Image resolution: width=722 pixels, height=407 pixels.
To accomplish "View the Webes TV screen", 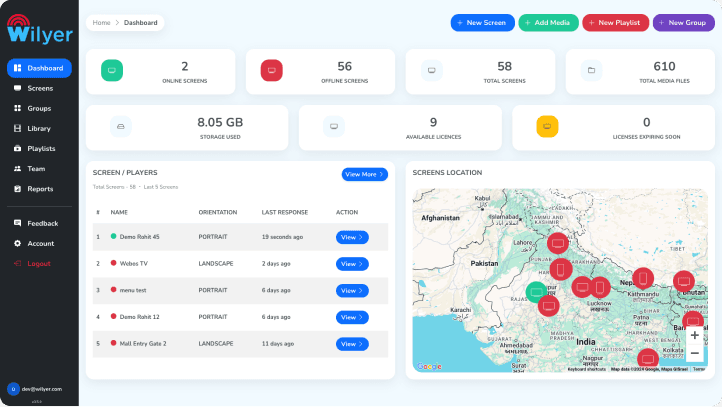I will pos(352,264).
